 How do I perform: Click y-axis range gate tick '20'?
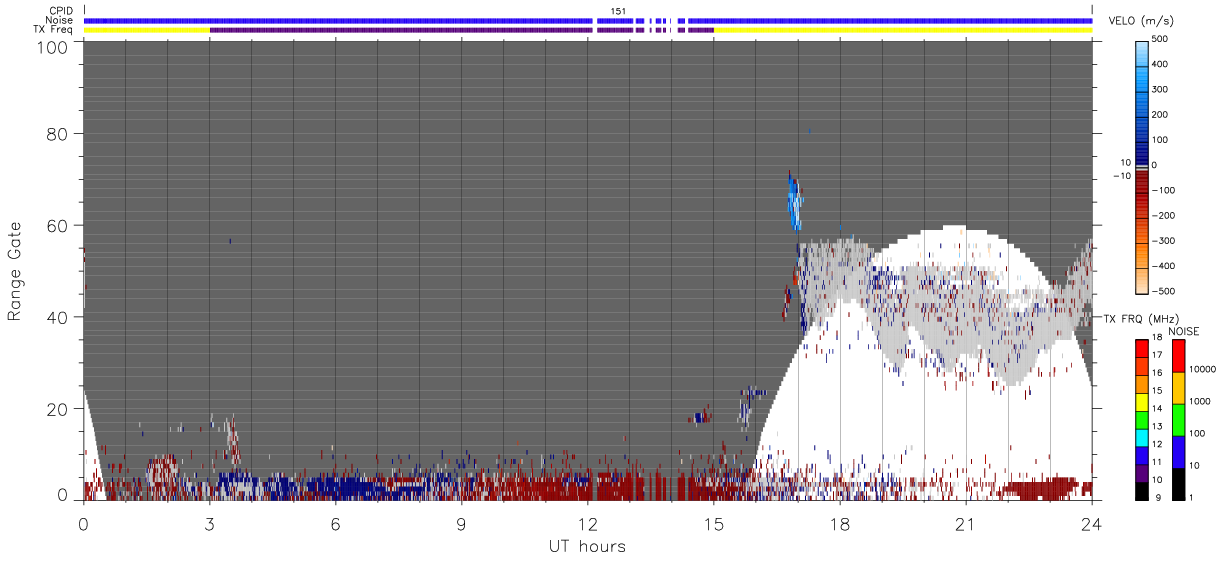point(58,408)
